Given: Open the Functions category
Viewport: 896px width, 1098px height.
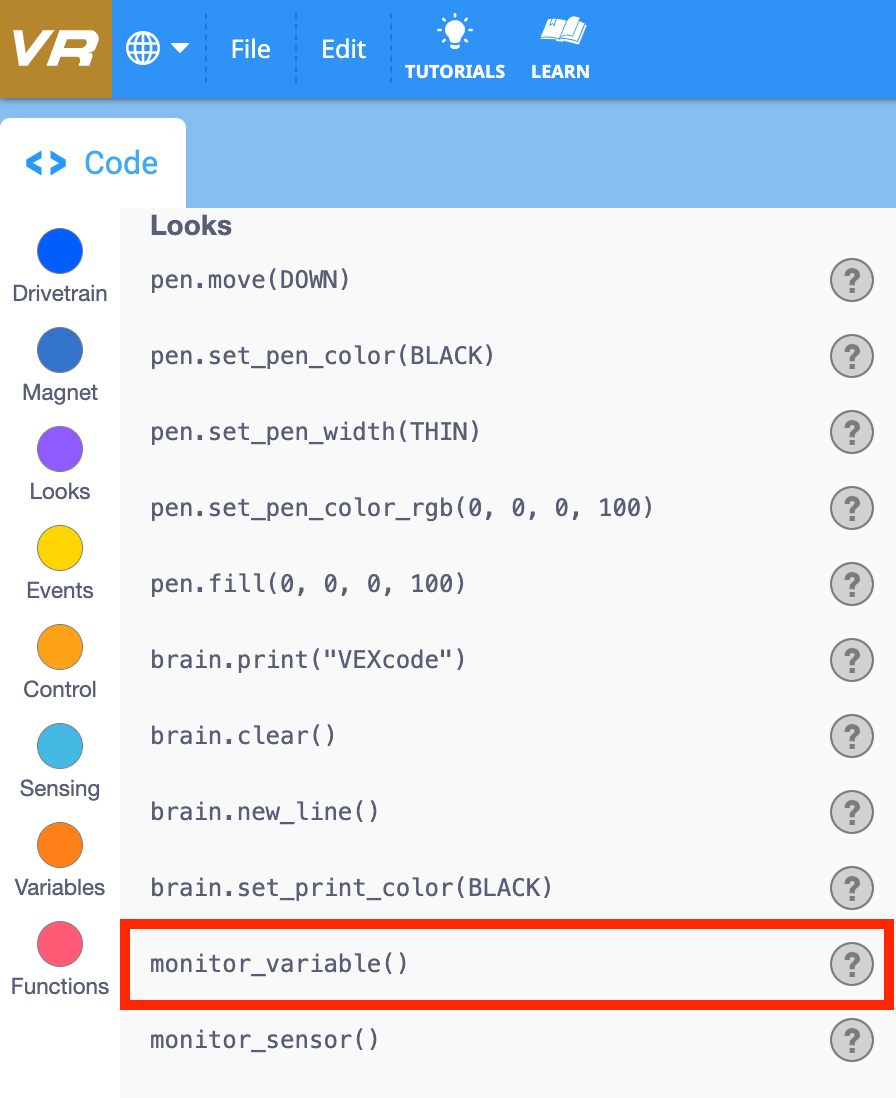Looking at the screenshot, I should click(x=59, y=944).
